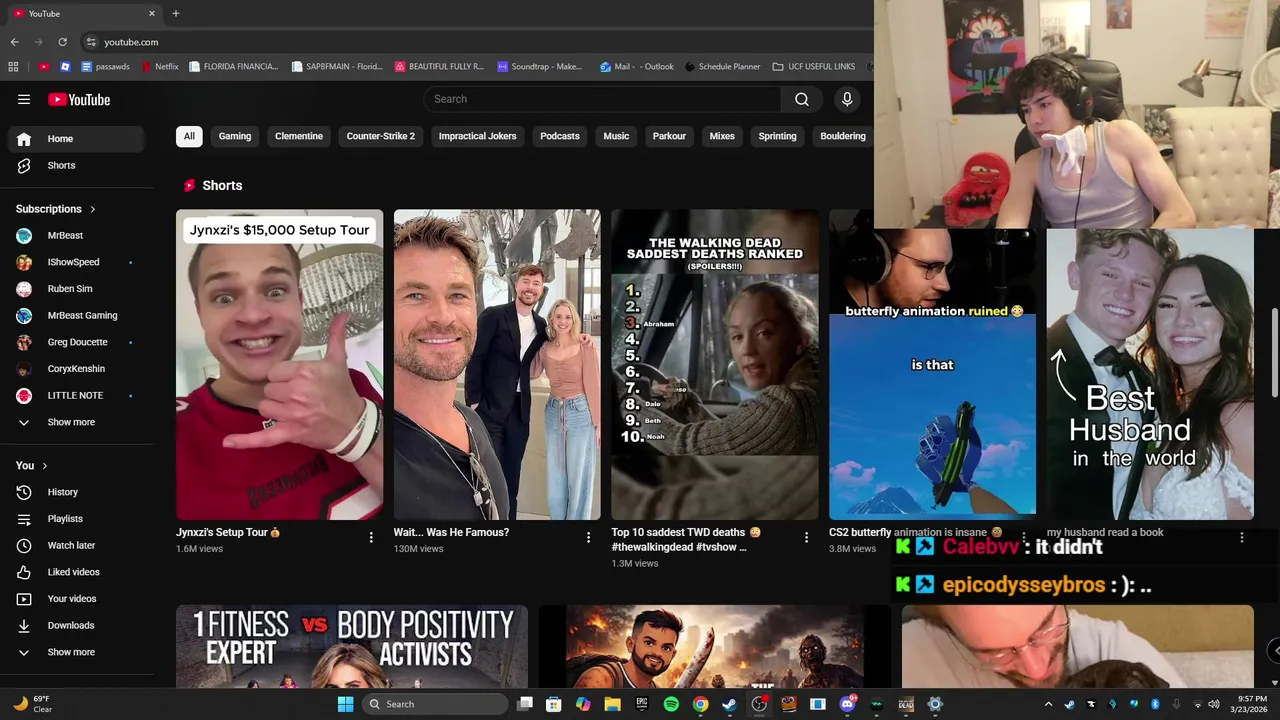Open the Soundtrap bookmark
This screenshot has height=720, width=1280.
(540, 67)
